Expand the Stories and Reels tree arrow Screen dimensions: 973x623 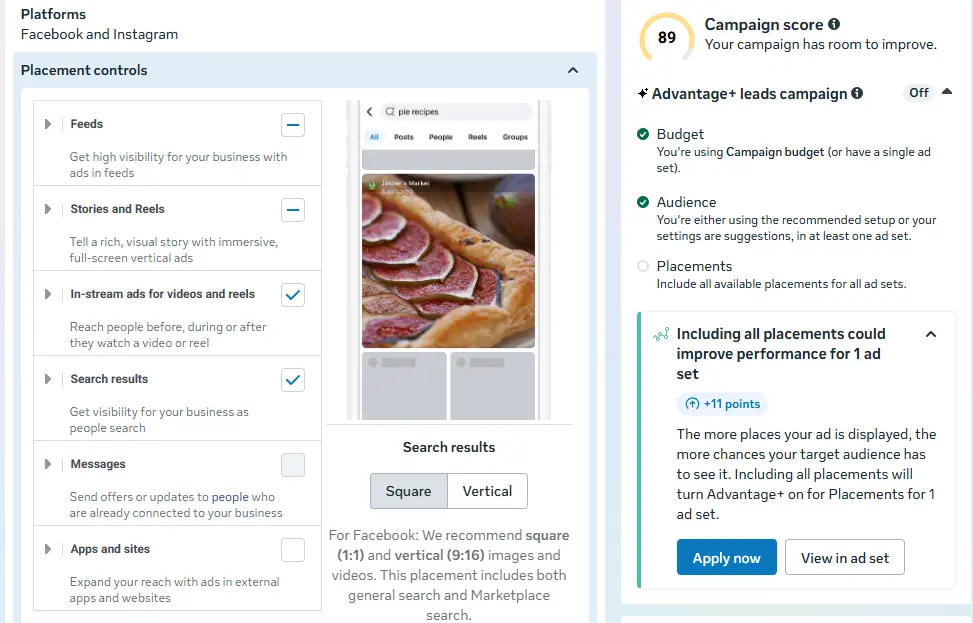(48, 209)
